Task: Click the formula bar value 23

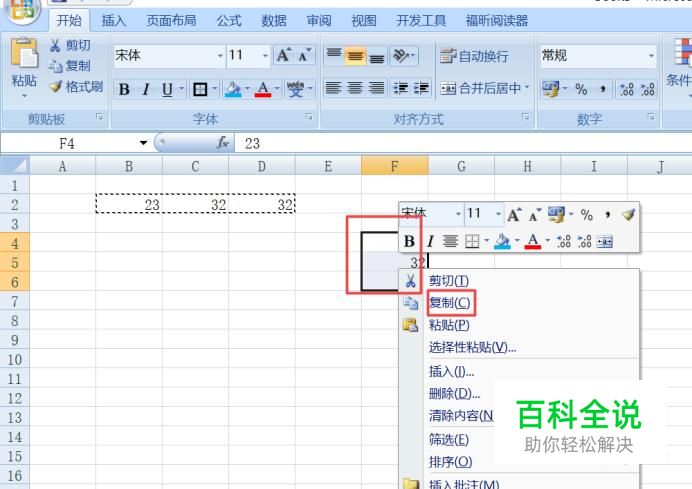Action: pos(252,143)
